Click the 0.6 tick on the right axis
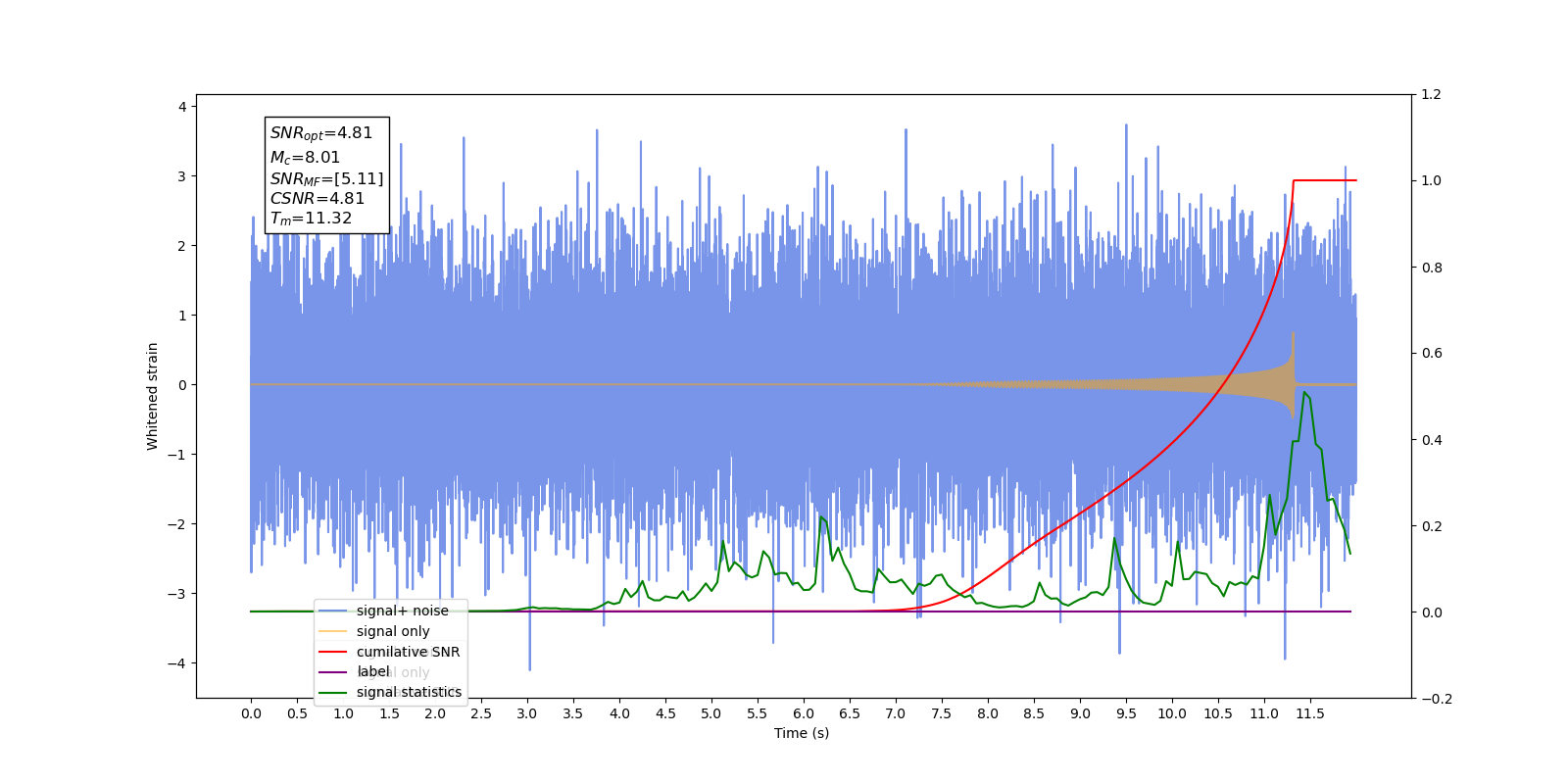This screenshot has width=1568, height=784. click(x=1432, y=354)
